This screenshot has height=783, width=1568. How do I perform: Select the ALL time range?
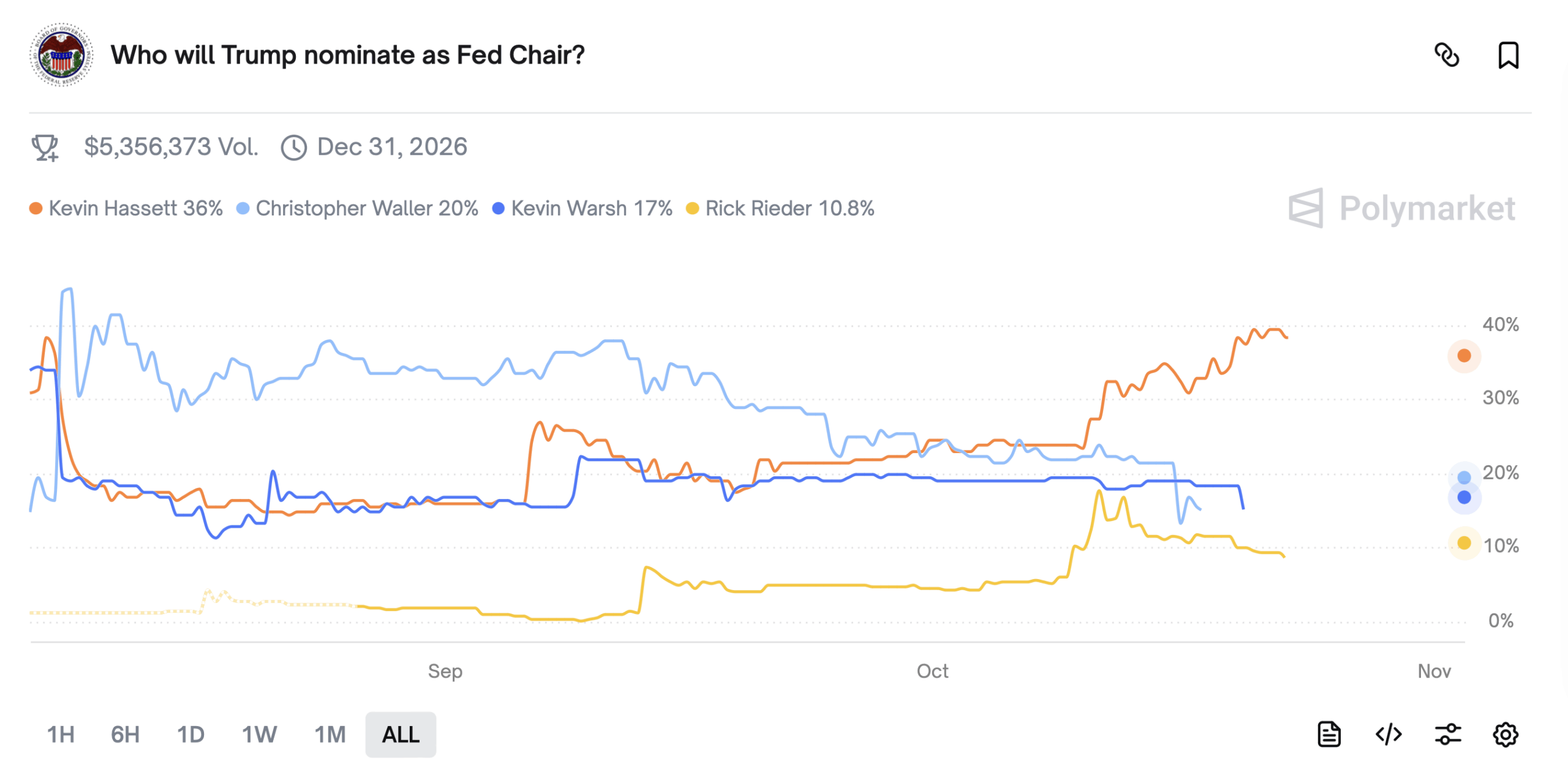point(401,734)
